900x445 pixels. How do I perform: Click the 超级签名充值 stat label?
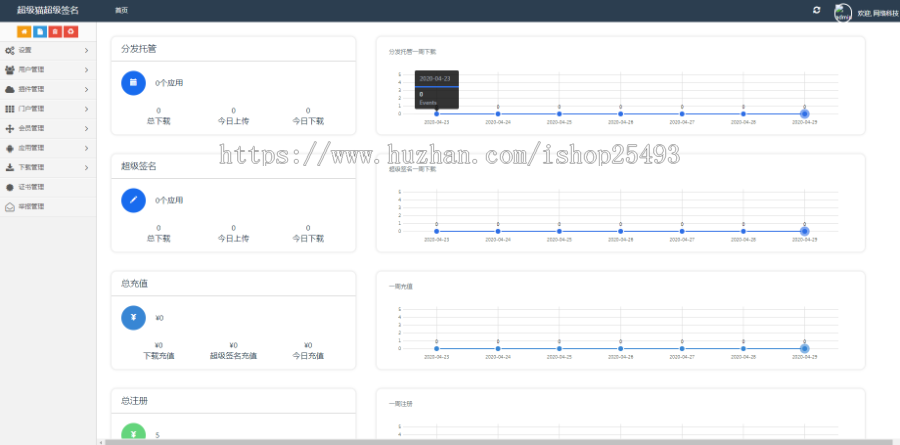(x=233, y=355)
